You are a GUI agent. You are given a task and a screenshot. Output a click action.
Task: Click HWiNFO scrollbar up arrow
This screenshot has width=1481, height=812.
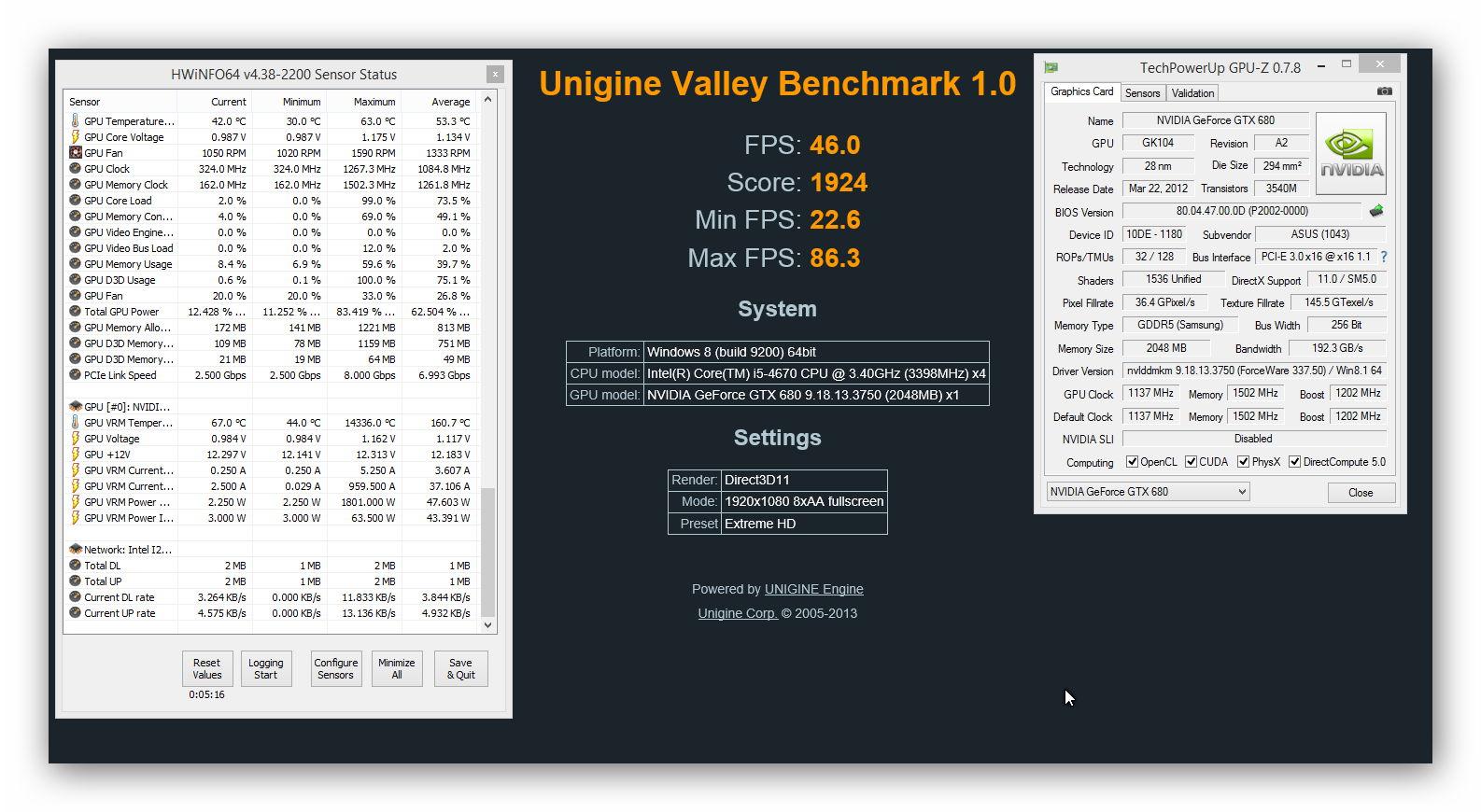tap(488, 100)
